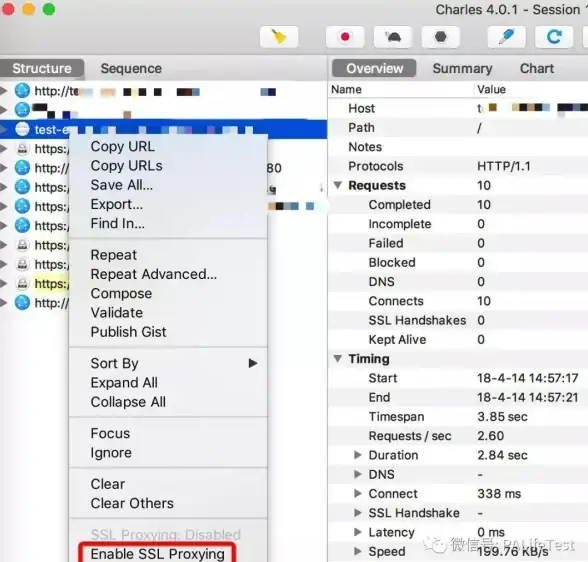Select the Requests / sec row
The image size is (588, 562).
[458, 436]
